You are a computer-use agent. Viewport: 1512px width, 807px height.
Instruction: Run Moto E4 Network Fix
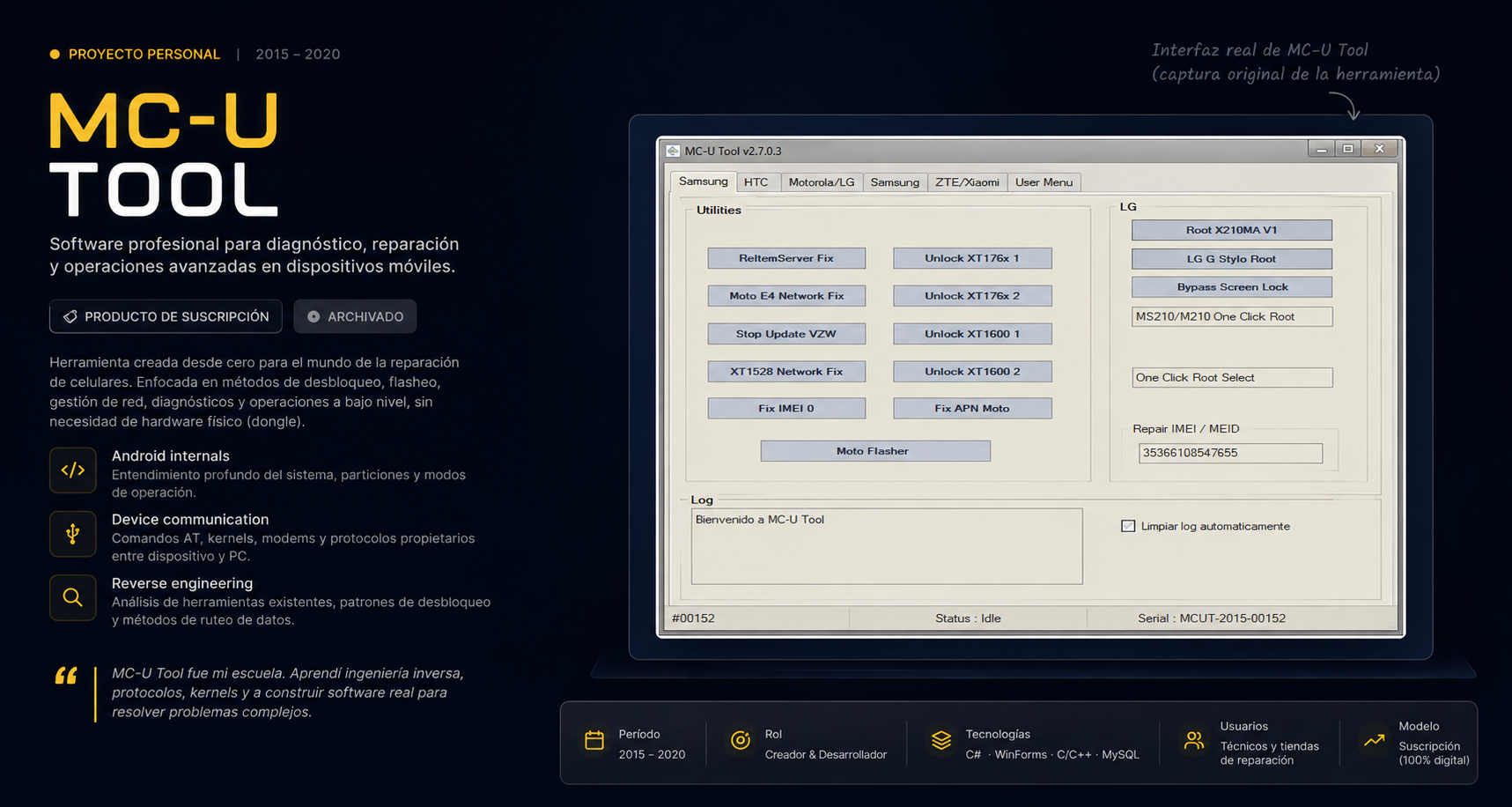pos(786,296)
